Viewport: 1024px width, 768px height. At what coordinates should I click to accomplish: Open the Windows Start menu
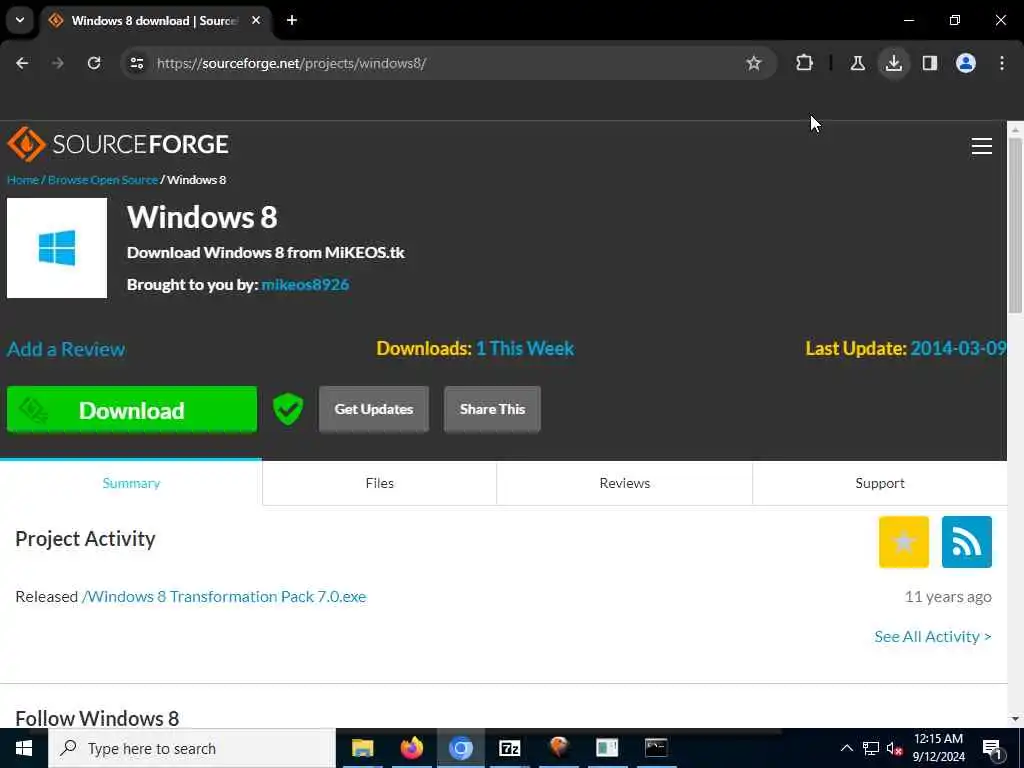(x=24, y=748)
